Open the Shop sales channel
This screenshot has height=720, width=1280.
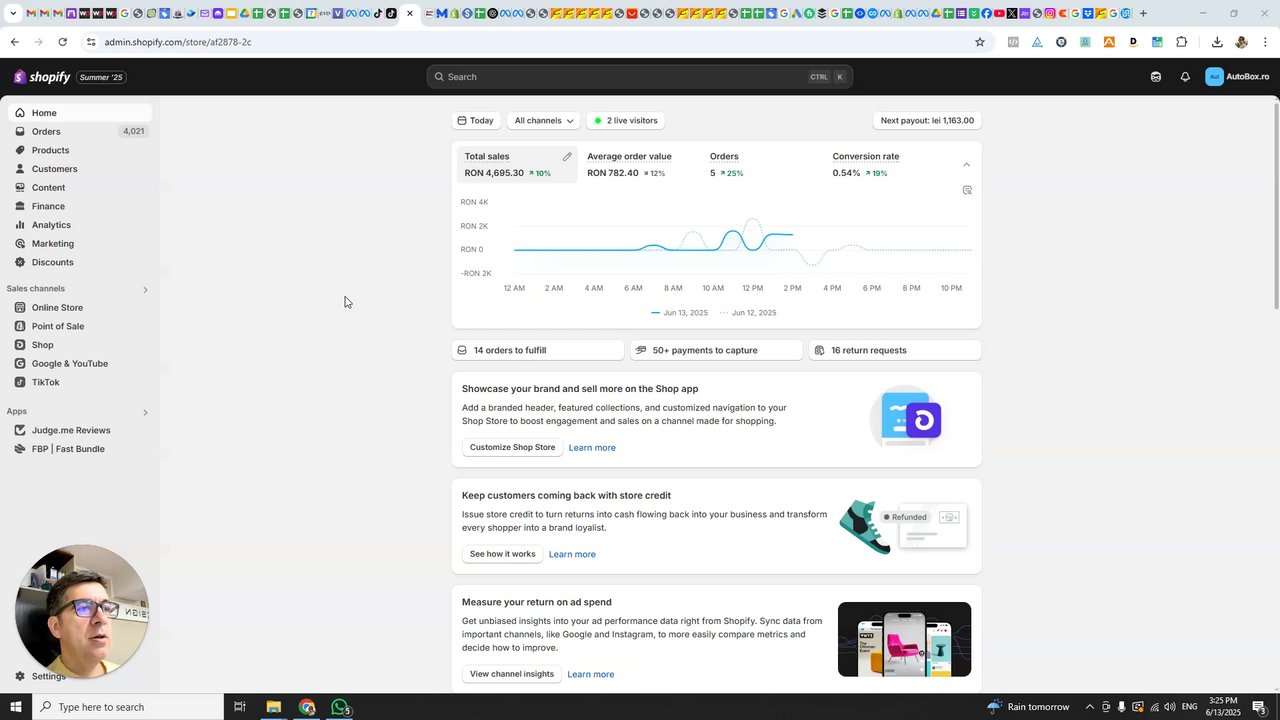point(78,345)
